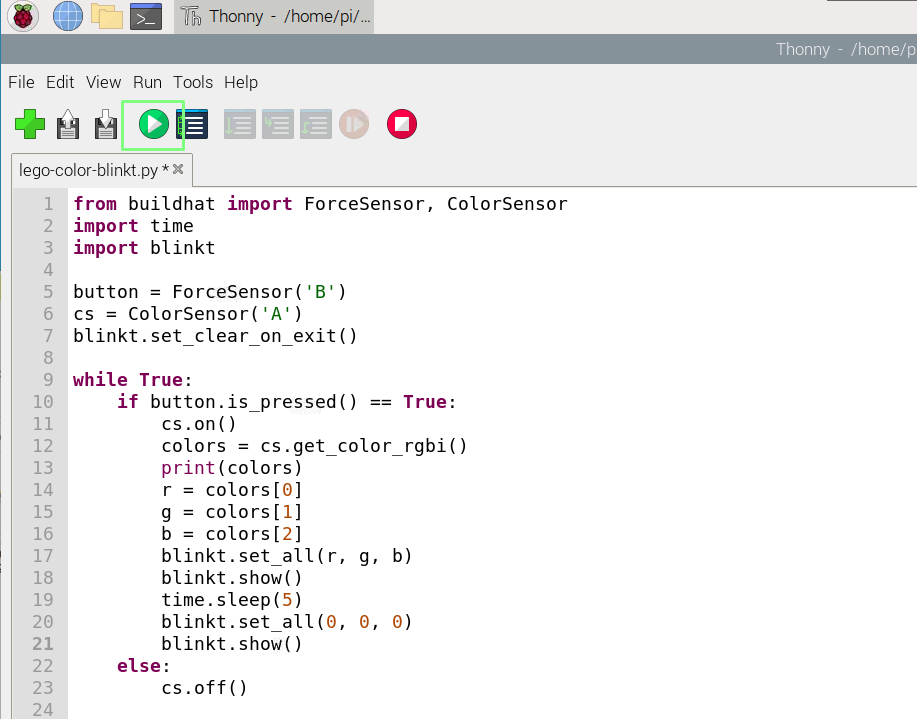Close the lego-color-blinkt.py tab
The image size is (917, 719).
click(x=177, y=169)
